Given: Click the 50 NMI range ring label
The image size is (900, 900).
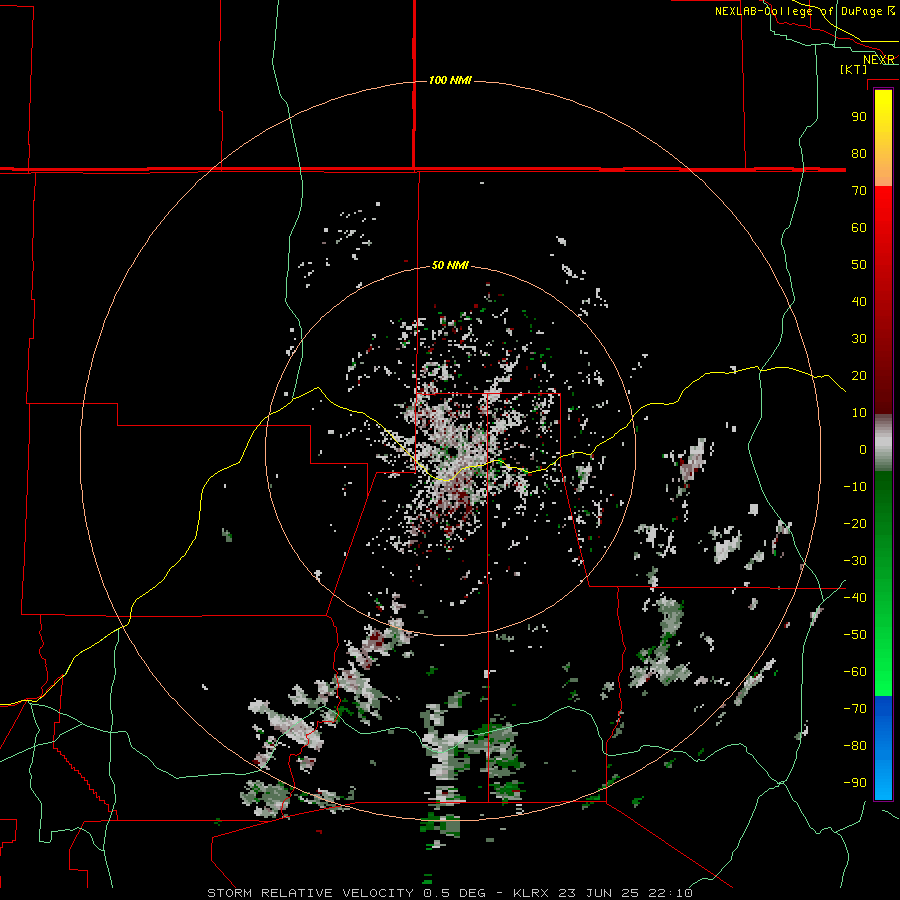Looking at the screenshot, I should tap(450, 265).
